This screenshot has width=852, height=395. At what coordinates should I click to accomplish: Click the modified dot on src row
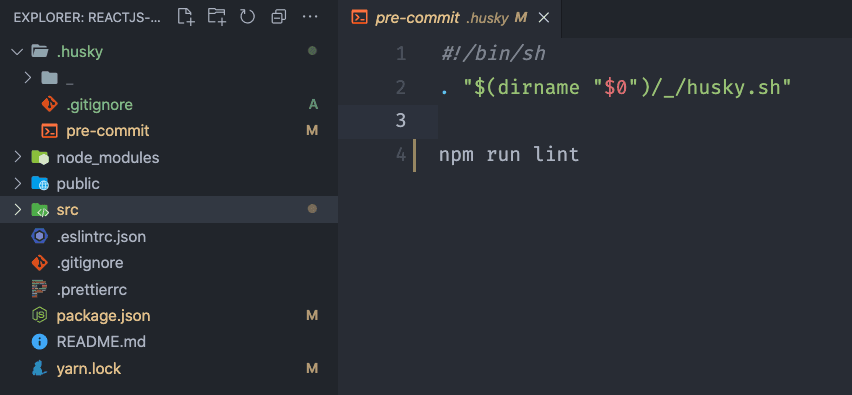[312, 209]
